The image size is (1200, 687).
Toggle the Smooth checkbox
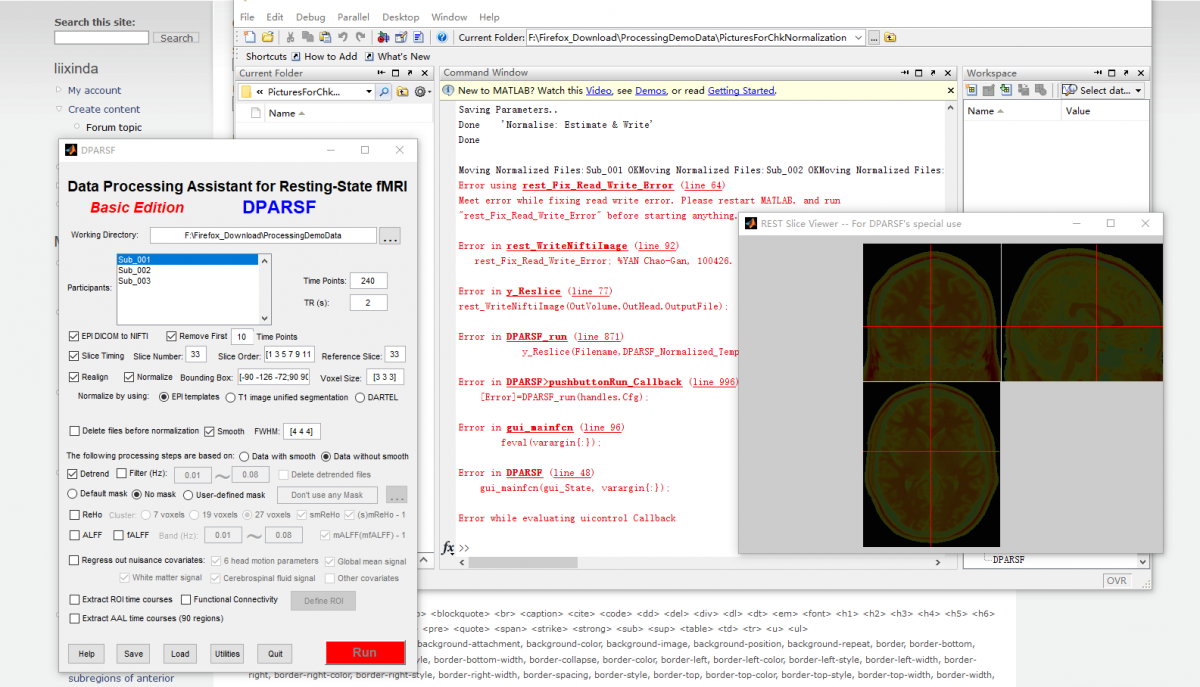click(x=209, y=432)
